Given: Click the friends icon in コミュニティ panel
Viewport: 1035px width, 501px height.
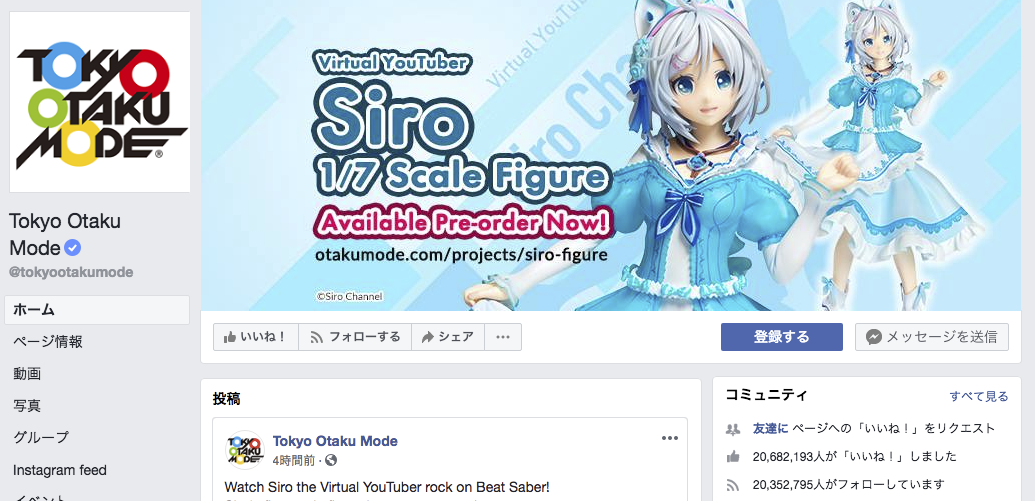Looking at the screenshot, I should click(x=733, y=428).
